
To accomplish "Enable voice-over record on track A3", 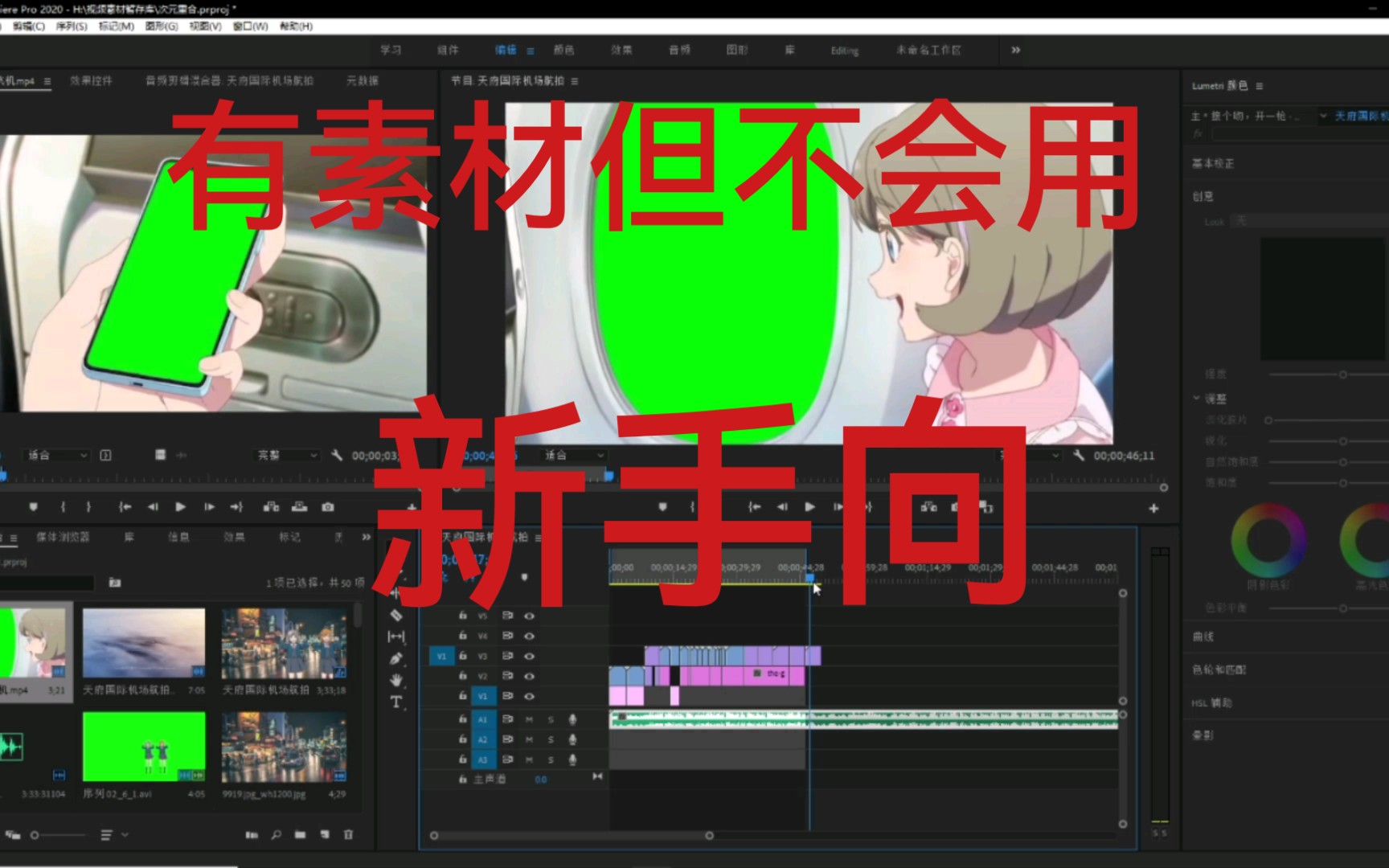I will click(x=572, y=759).
